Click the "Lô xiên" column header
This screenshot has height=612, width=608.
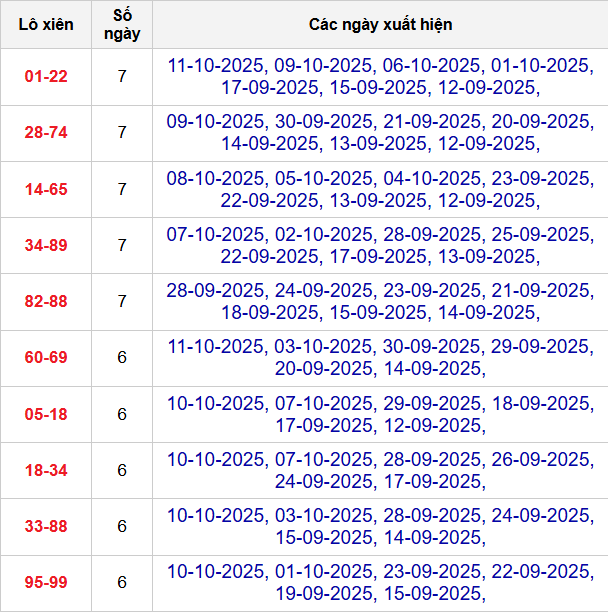click(46, 24)
